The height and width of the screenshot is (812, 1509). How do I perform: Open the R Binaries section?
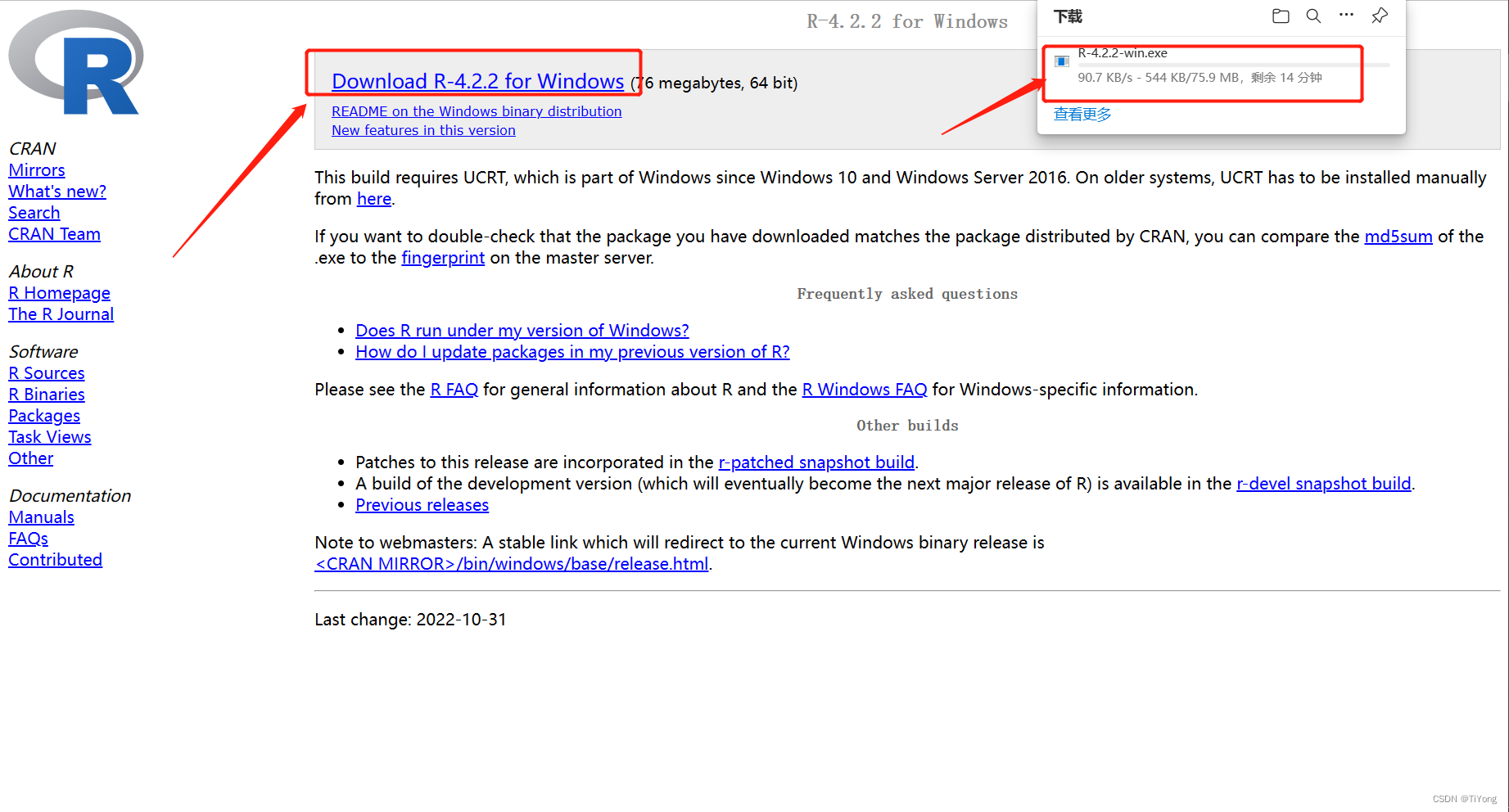click(x=46, y=394)
